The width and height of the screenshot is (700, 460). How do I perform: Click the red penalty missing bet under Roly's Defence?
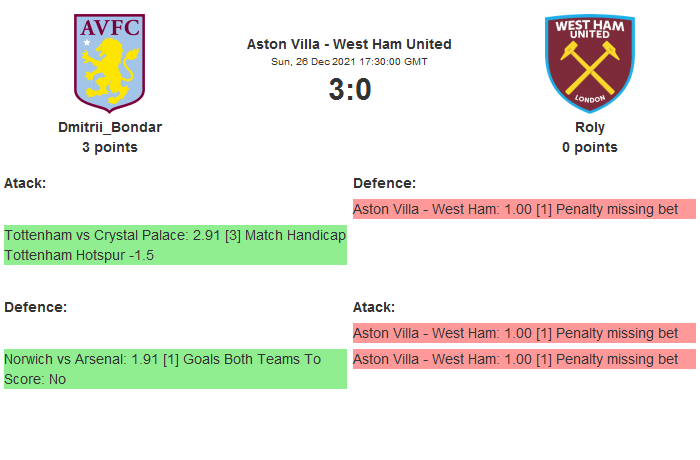[x=523, y=209]
